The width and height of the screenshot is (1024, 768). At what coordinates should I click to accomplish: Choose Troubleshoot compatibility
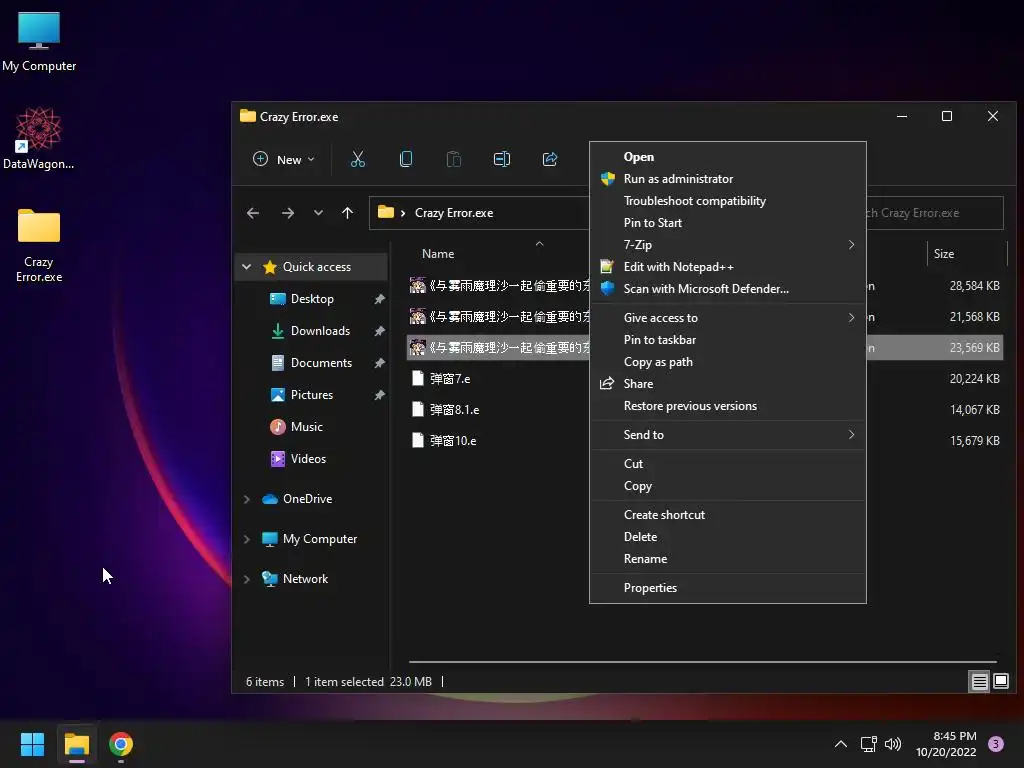[x=728, y=200]
